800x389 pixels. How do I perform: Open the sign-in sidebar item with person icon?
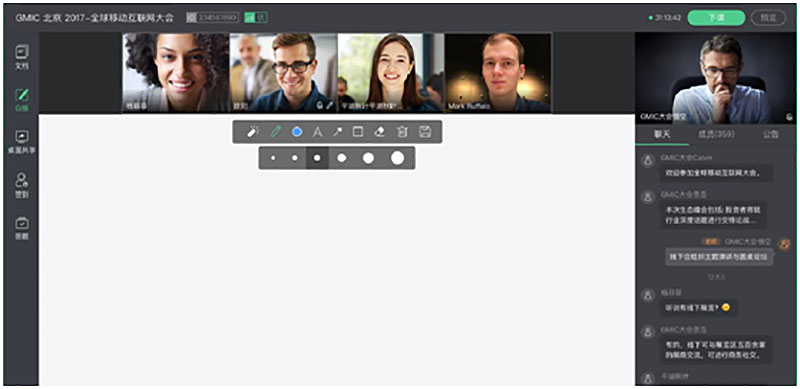click(x=22, y=186)
